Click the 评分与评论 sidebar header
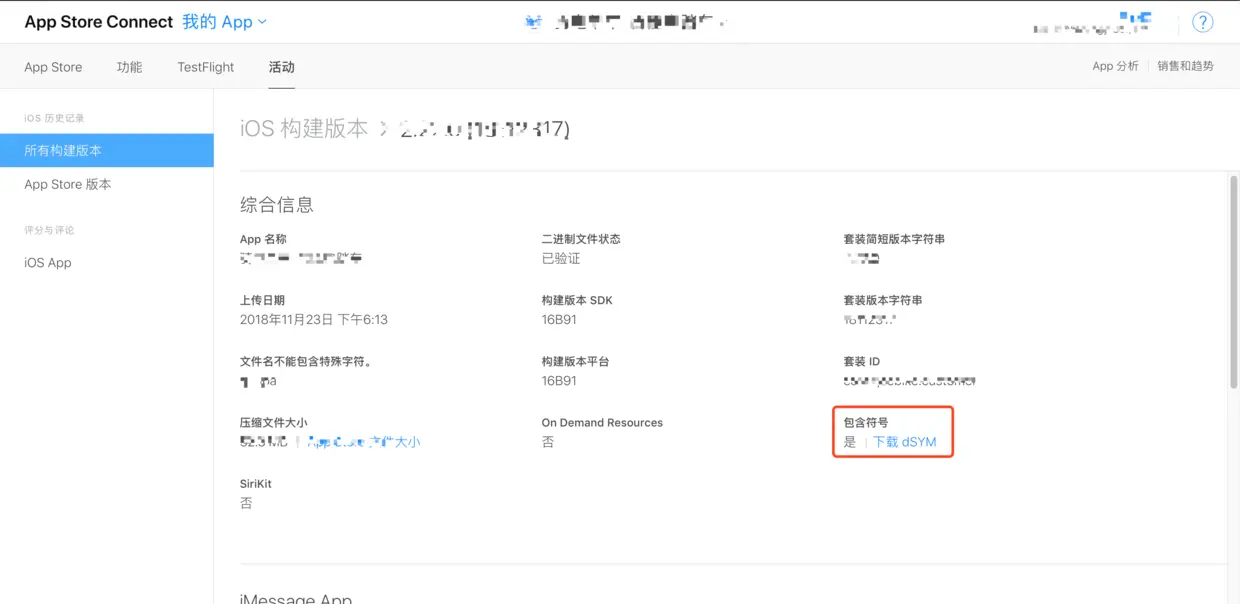This screenshot has width=1240, height=604. (49, 230)
